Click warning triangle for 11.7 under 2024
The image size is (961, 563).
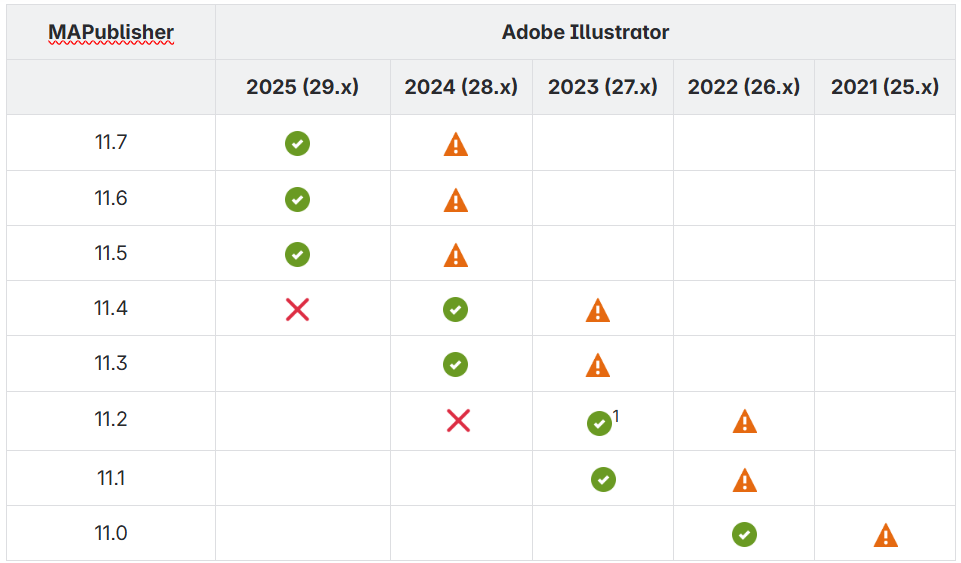tap(455, 144)
